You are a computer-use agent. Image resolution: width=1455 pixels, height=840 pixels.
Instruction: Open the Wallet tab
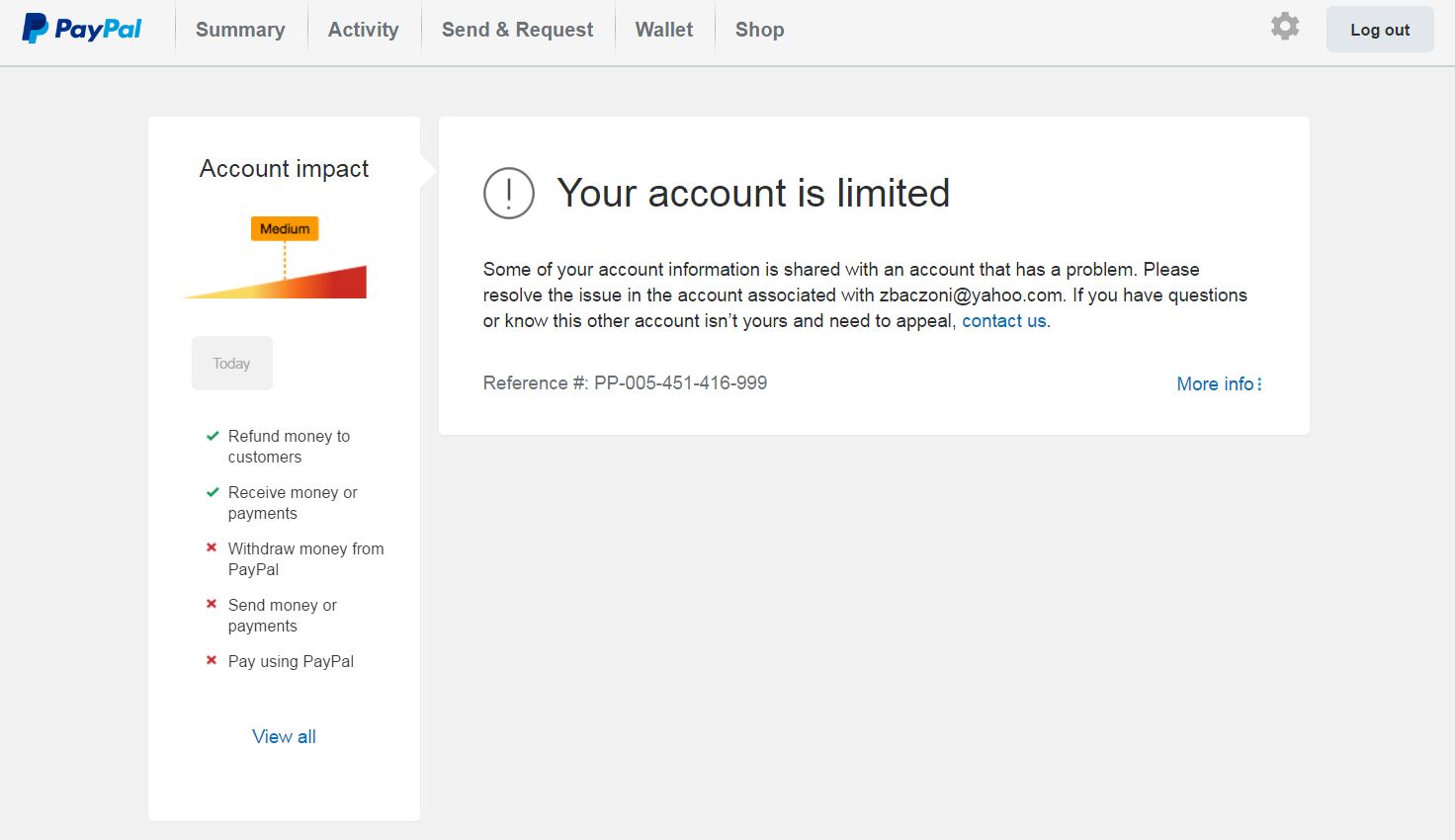coord(664,30)
